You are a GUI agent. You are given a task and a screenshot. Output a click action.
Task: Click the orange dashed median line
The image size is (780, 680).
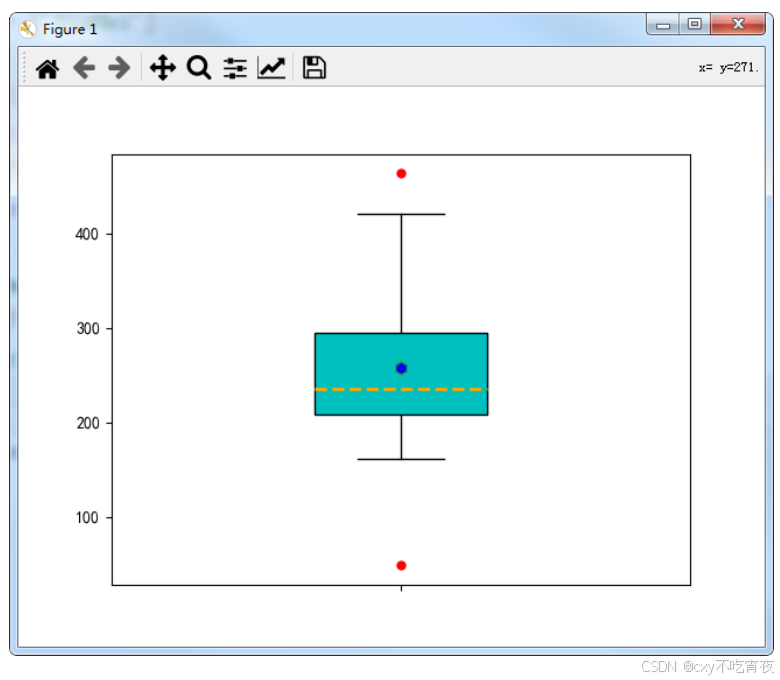coord(401,389)
